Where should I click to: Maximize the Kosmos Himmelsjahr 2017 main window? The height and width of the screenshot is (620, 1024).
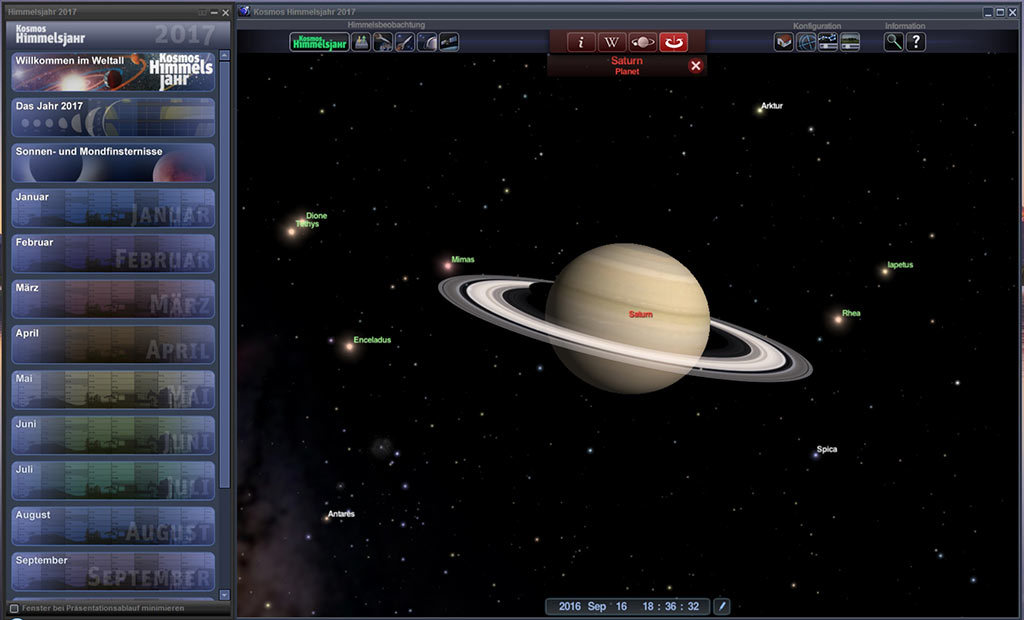point(999,12)
